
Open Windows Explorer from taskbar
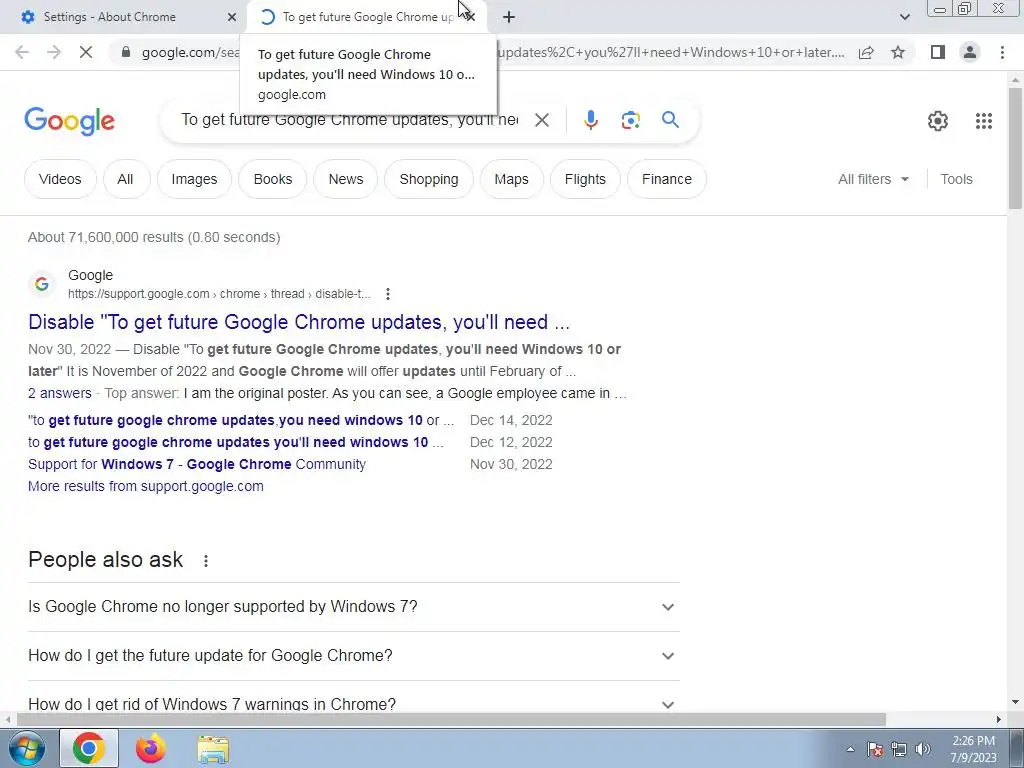214,749
